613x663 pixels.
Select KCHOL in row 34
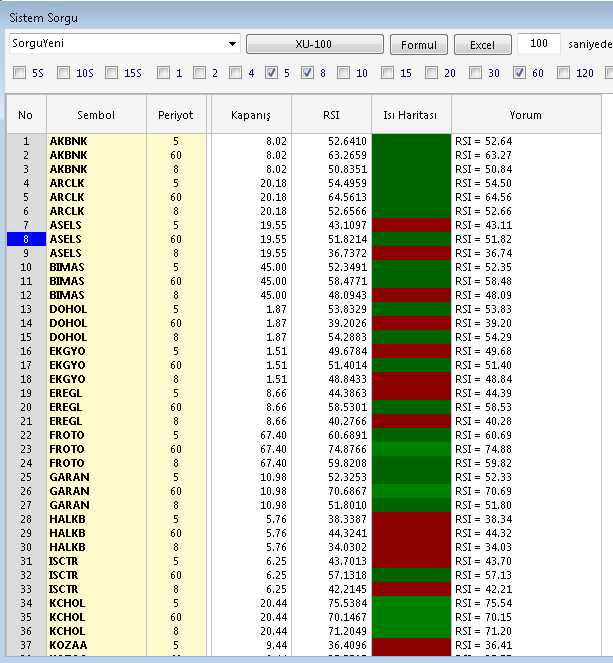point(67,603)
